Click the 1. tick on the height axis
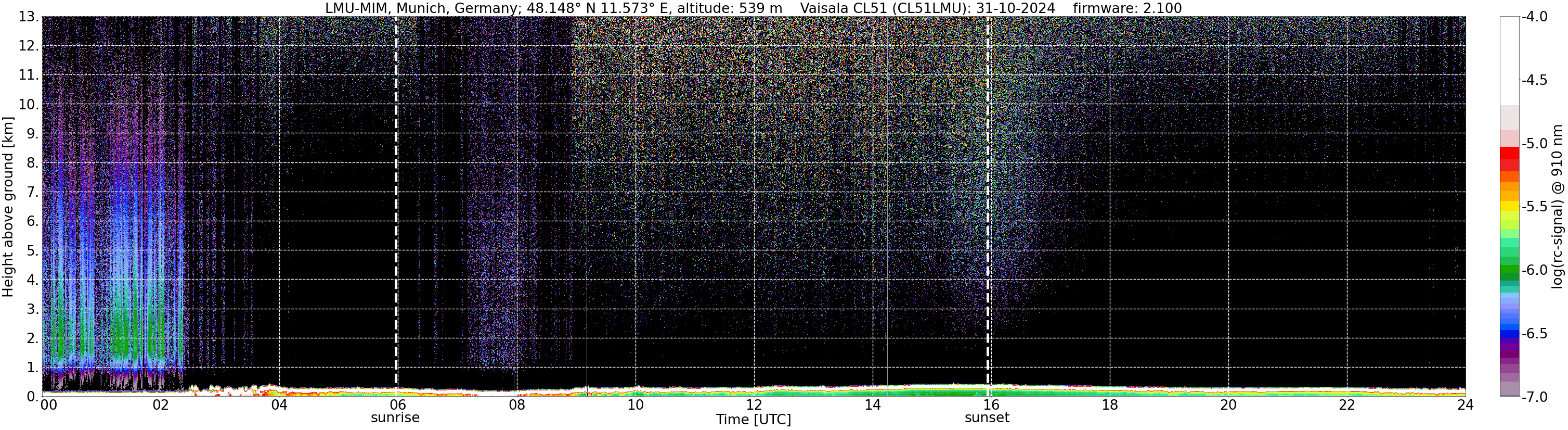 click(x=32, y=367)
